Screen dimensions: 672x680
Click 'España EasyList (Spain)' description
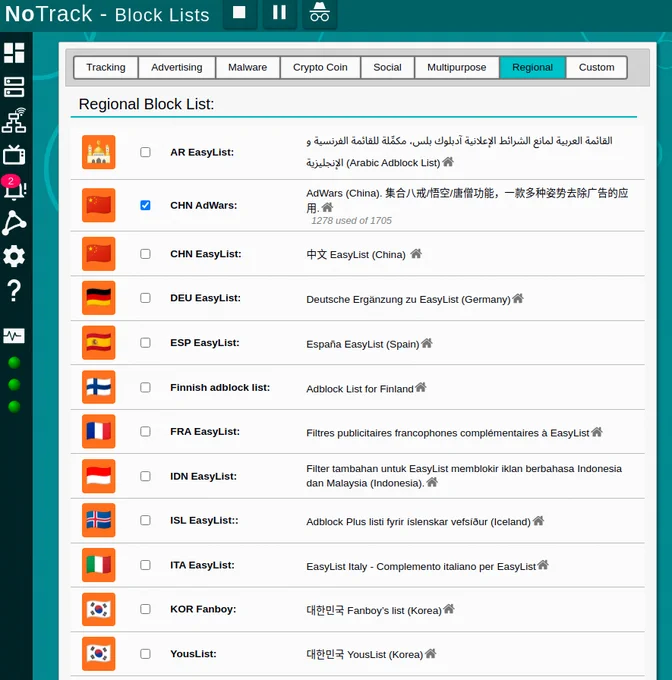click(x=363, y=344)
